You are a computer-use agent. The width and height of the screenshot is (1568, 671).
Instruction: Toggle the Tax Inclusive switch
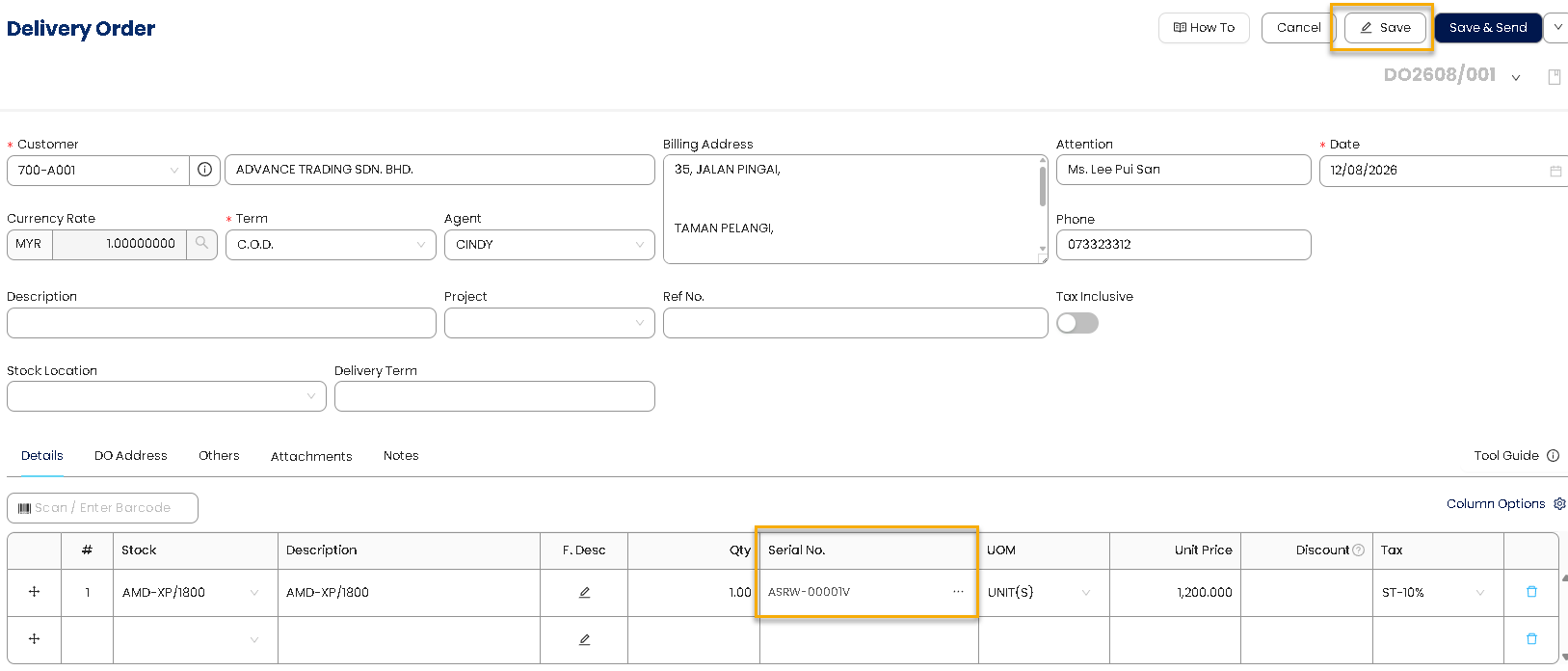pyautogui.click(x=1077, y=324)
